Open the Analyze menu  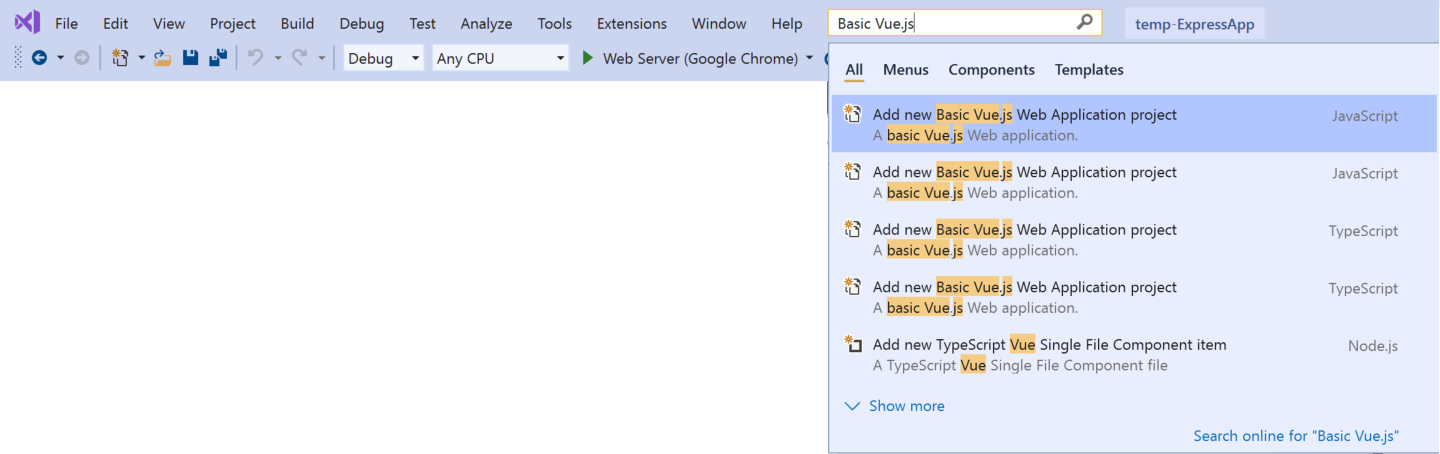(x=486, y=23)
